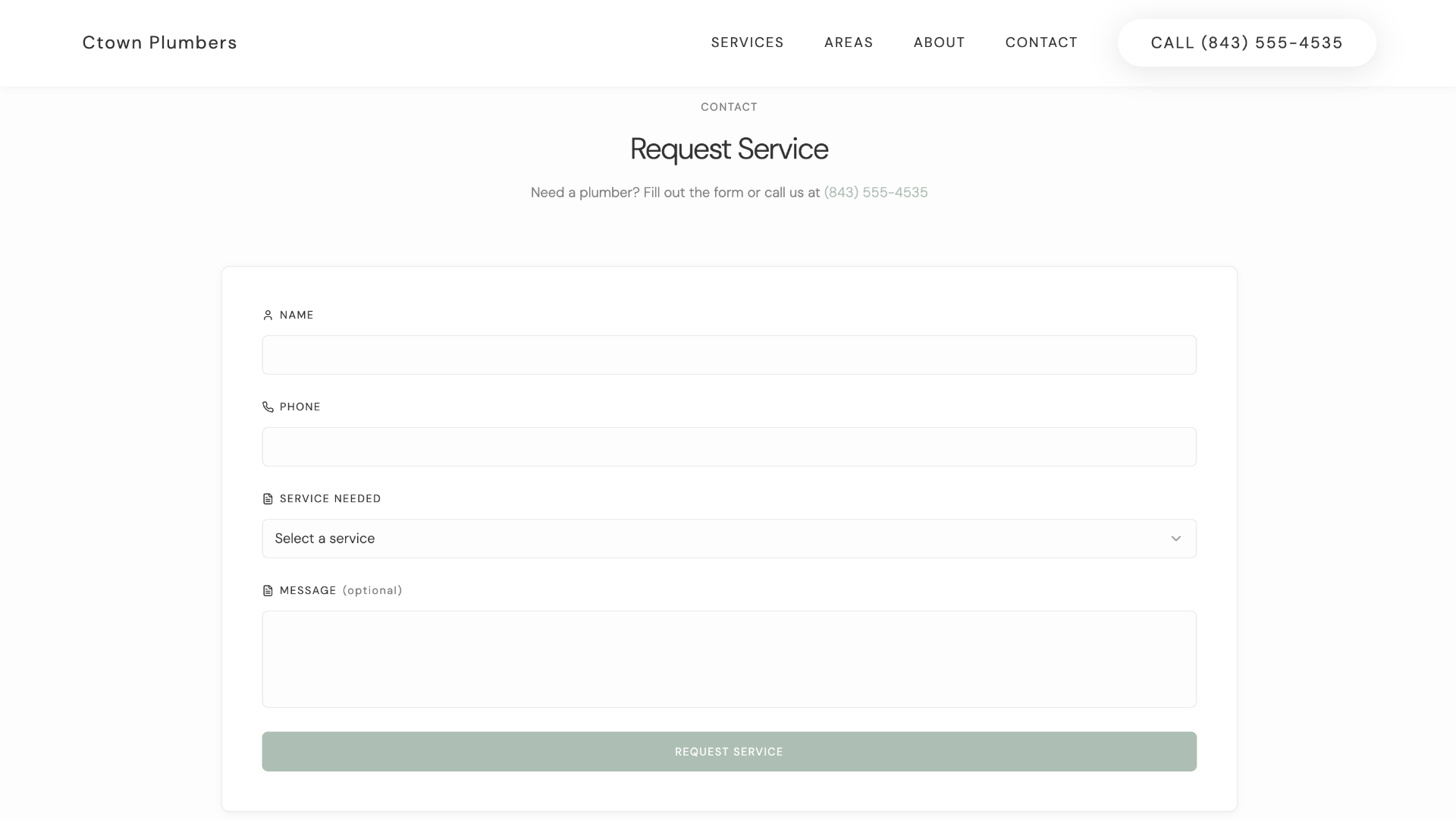Click the (optional) hint text
The height and width of the screenshot is (820, 1456).
click(x=372, y=591)
